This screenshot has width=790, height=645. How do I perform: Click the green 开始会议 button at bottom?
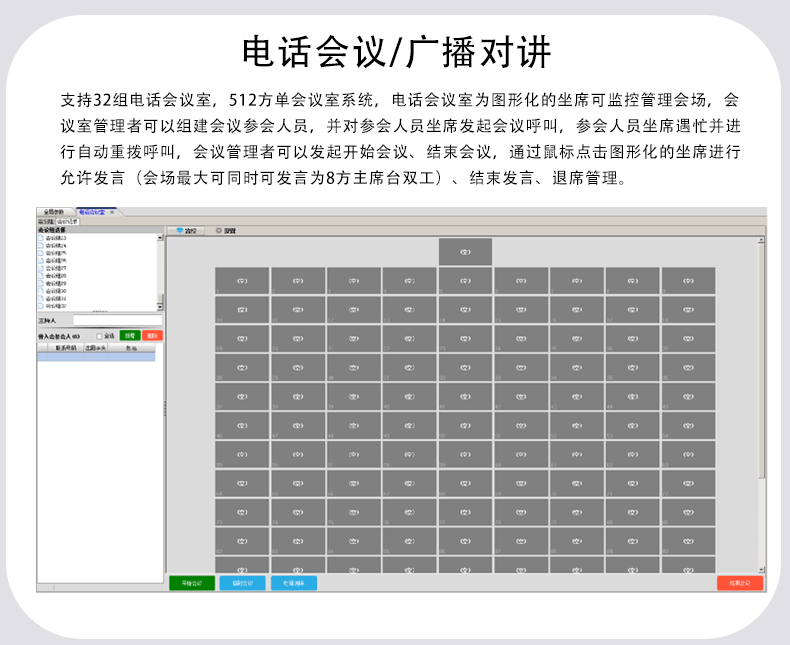[x=192, y=583]
